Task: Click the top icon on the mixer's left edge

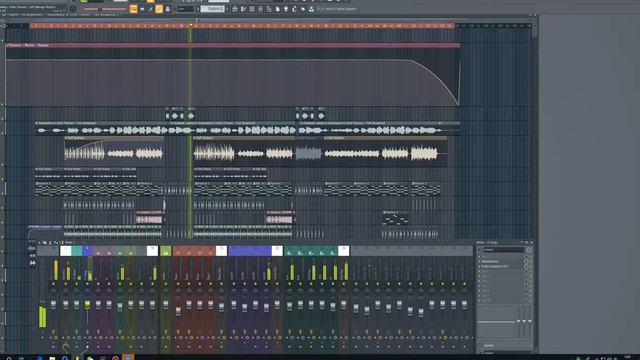Action: (x=31, y=248)
